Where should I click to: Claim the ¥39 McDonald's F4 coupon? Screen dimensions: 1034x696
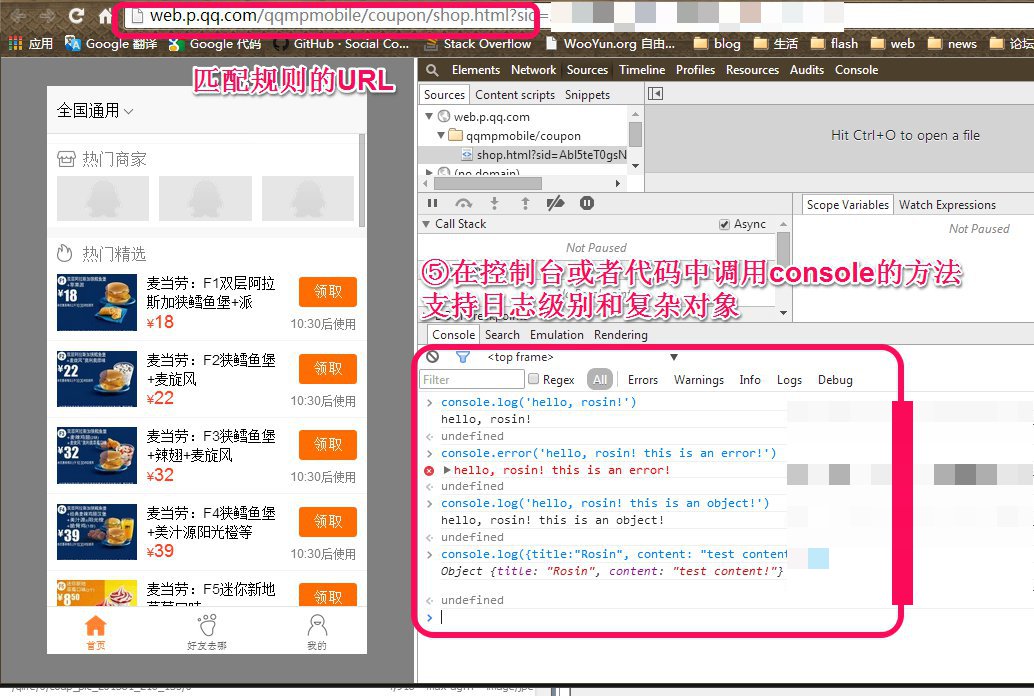[328, 522]
